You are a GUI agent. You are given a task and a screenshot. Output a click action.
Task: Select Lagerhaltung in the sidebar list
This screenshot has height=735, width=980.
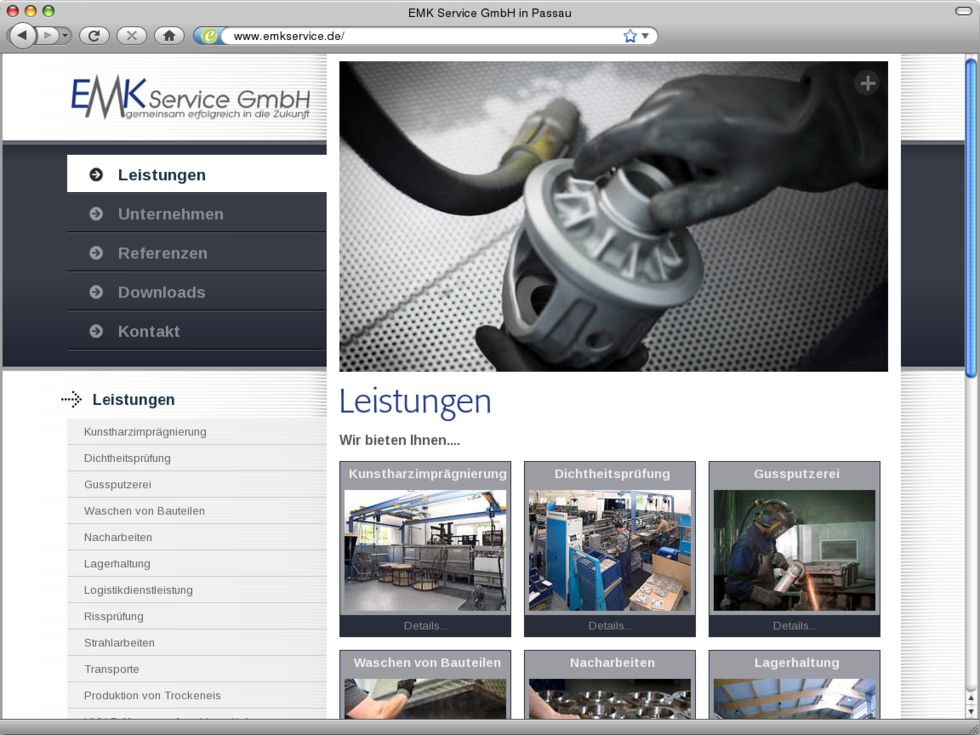(196, 563)
